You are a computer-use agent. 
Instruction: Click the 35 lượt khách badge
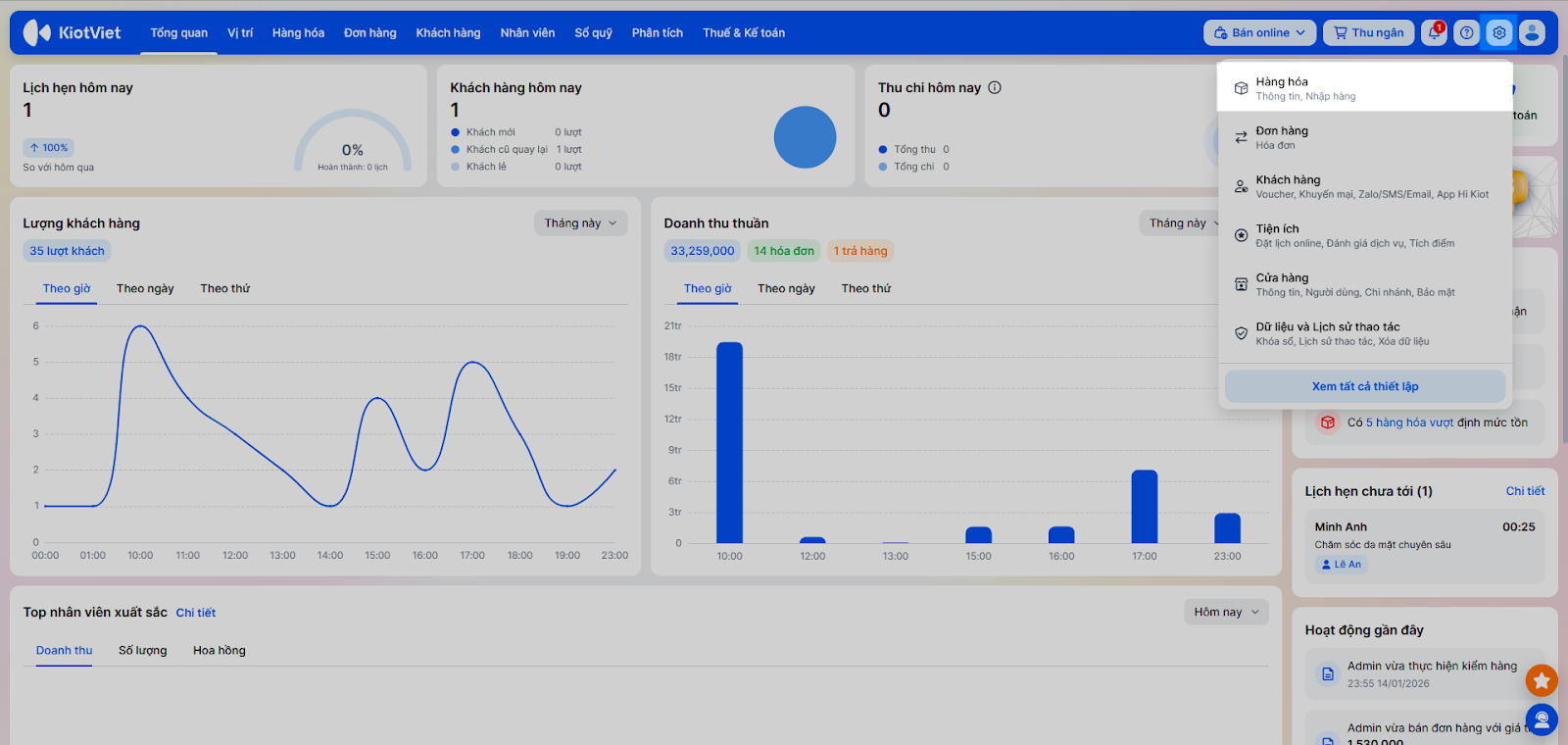[67, 251]
